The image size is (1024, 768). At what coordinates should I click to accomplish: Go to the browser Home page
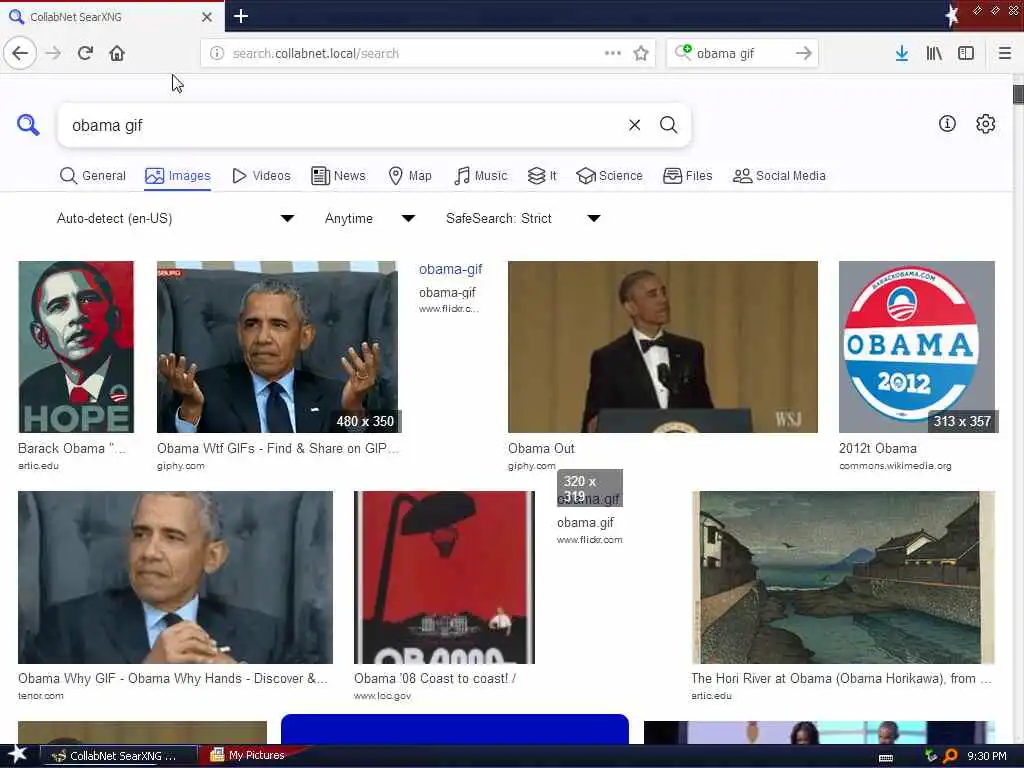click(117, 53)
